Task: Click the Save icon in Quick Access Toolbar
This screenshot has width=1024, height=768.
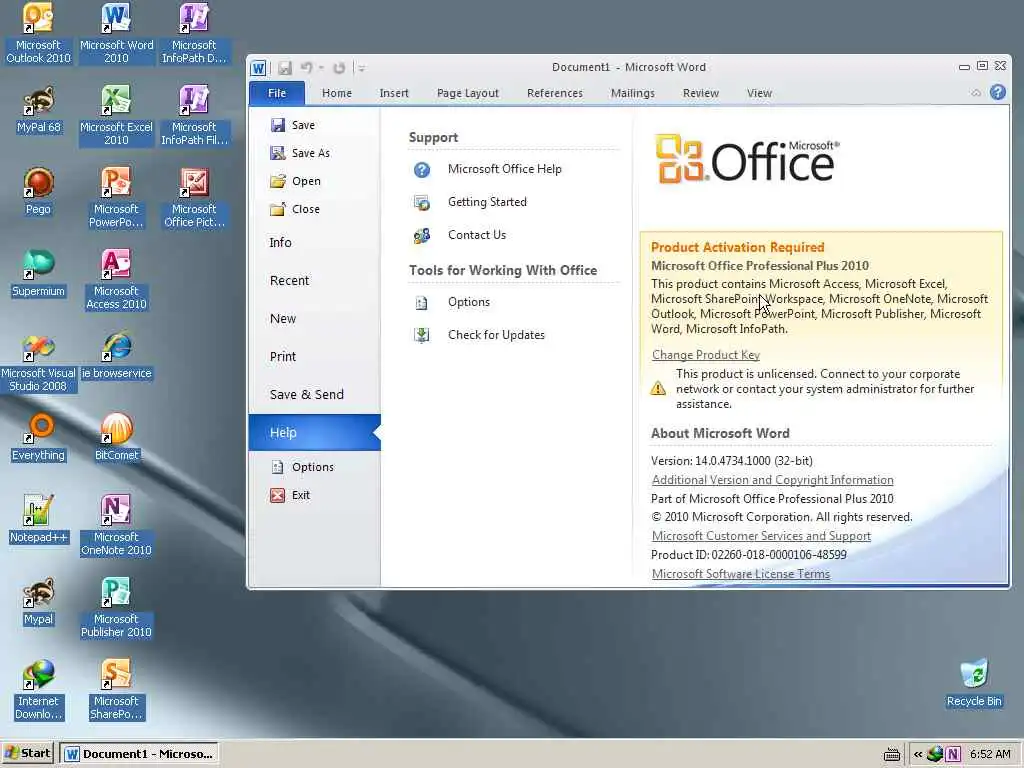Action: click(x=285, y=67)
